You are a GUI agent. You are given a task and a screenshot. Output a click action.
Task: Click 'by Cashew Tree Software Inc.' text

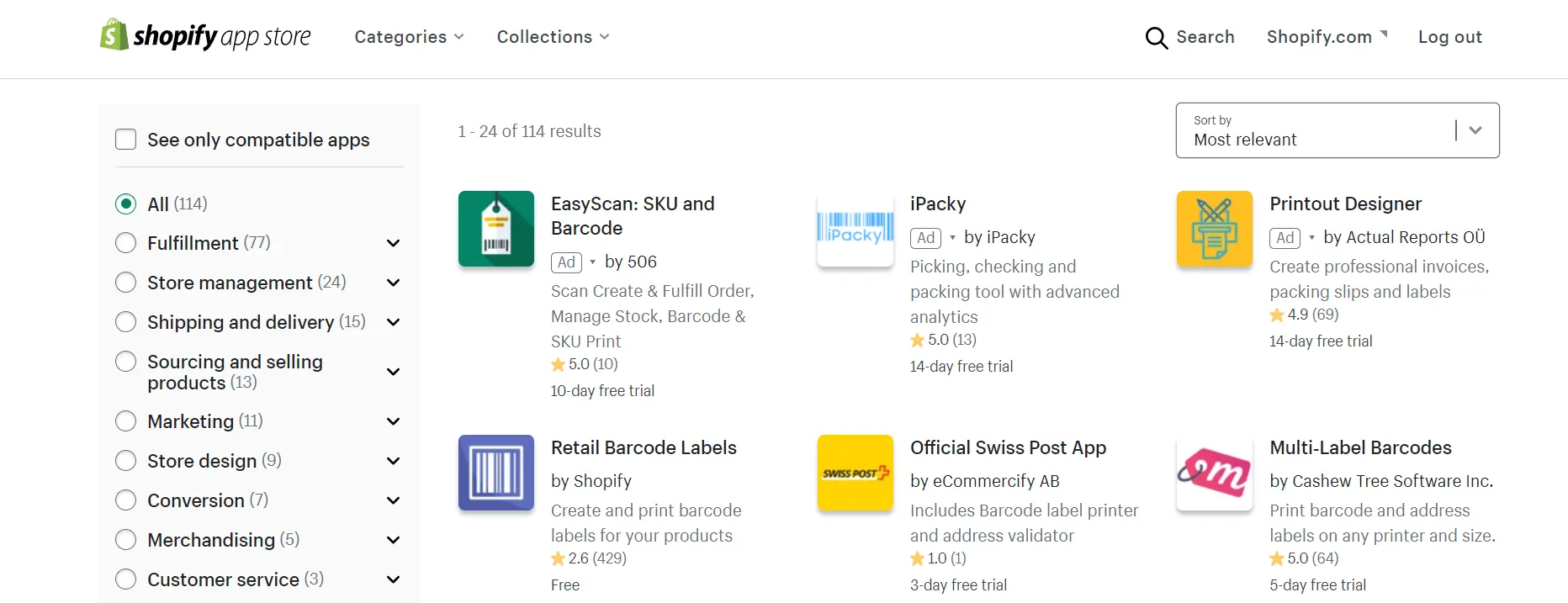tap(1381, 481)
